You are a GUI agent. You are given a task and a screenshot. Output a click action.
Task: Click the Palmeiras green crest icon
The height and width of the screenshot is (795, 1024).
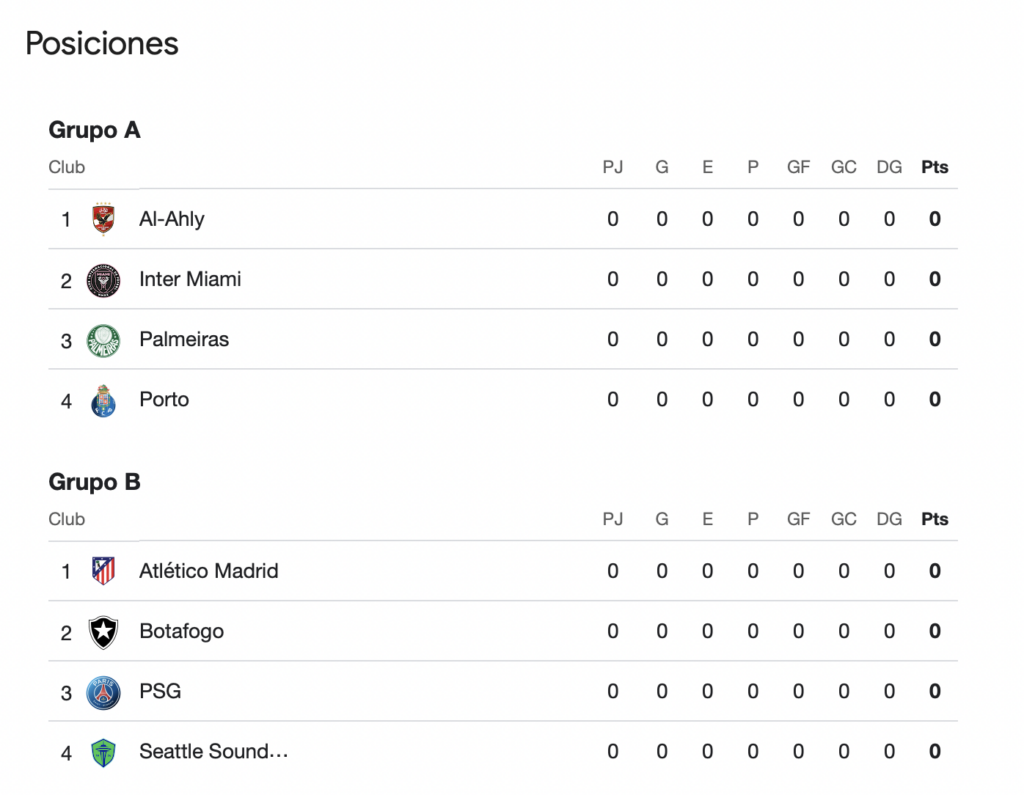[103, 340]
